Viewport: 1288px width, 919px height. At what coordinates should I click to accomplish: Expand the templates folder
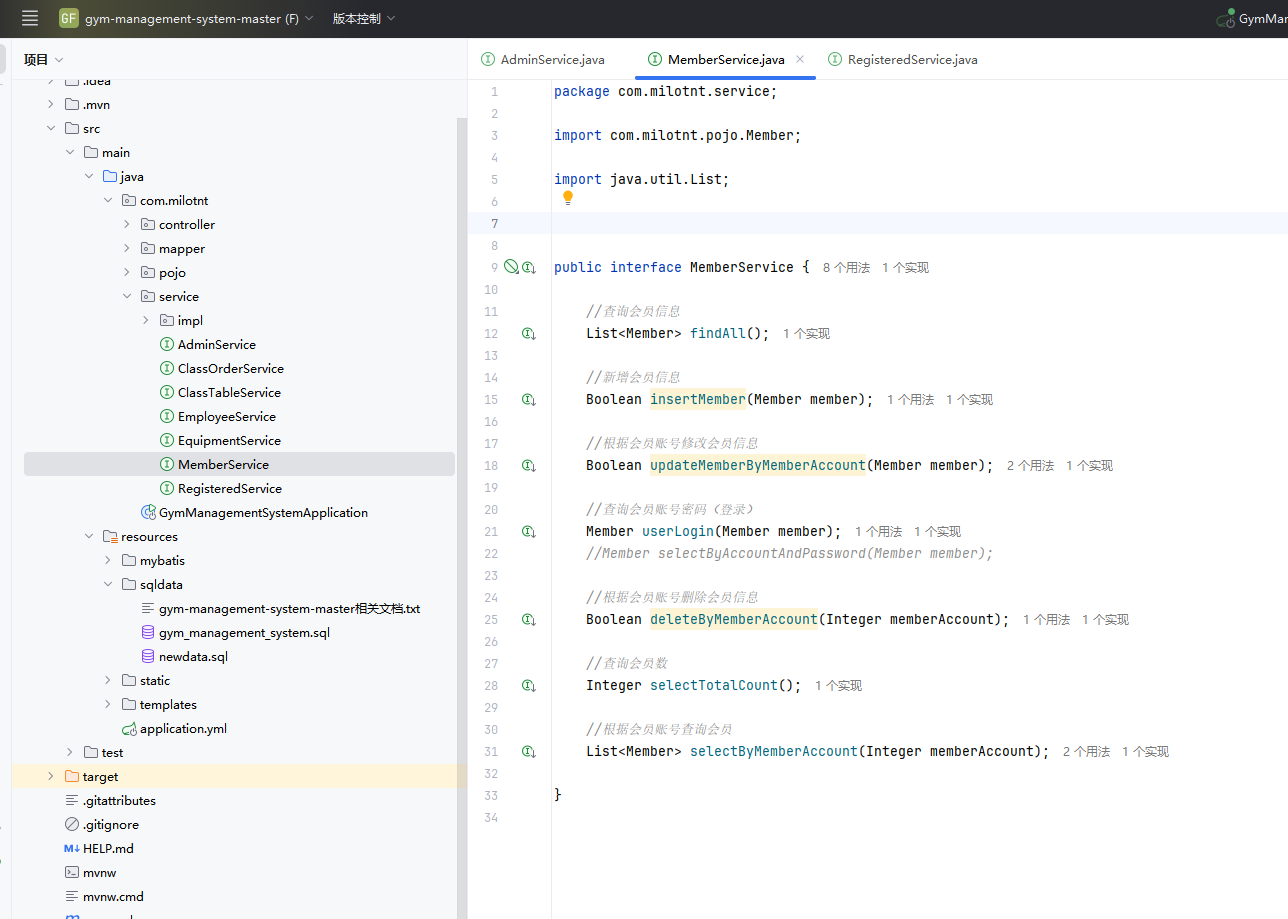(108, 704)
